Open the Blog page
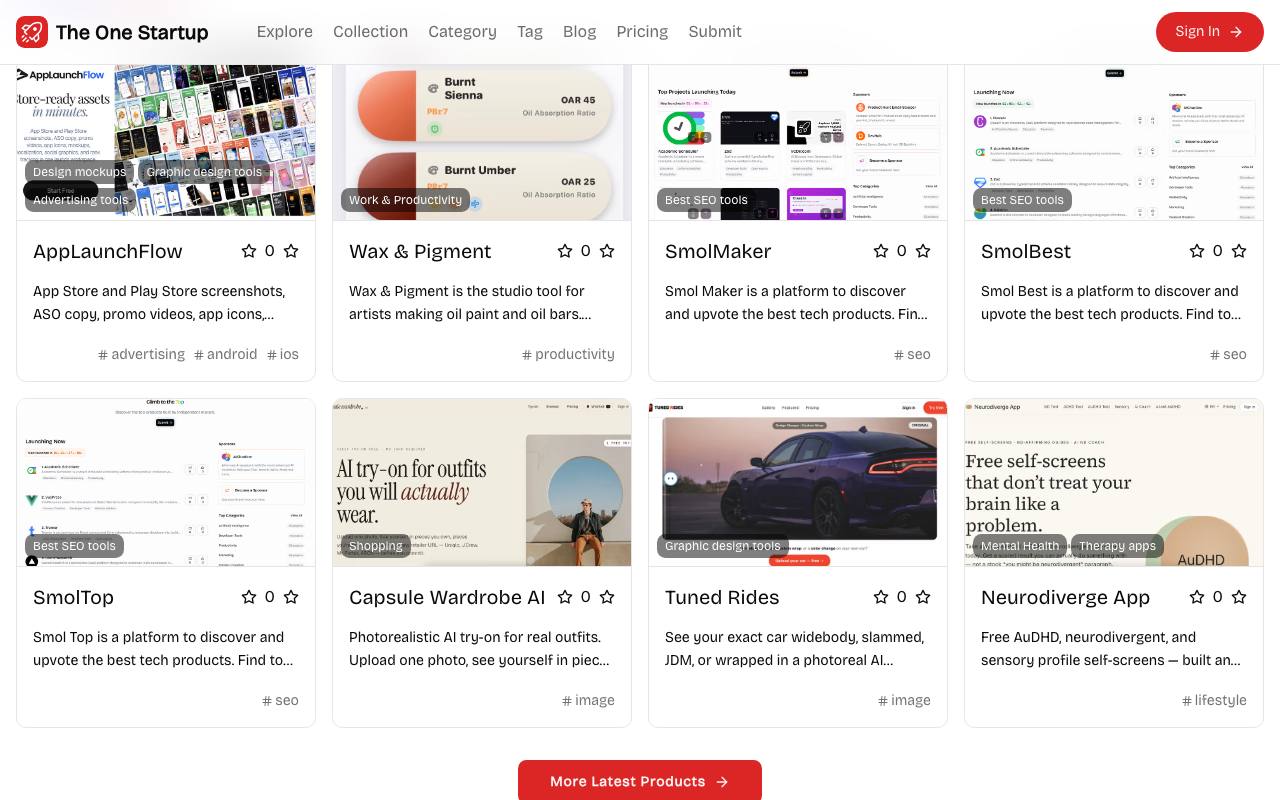1280x800 pixels. click(x=580, y=32)
